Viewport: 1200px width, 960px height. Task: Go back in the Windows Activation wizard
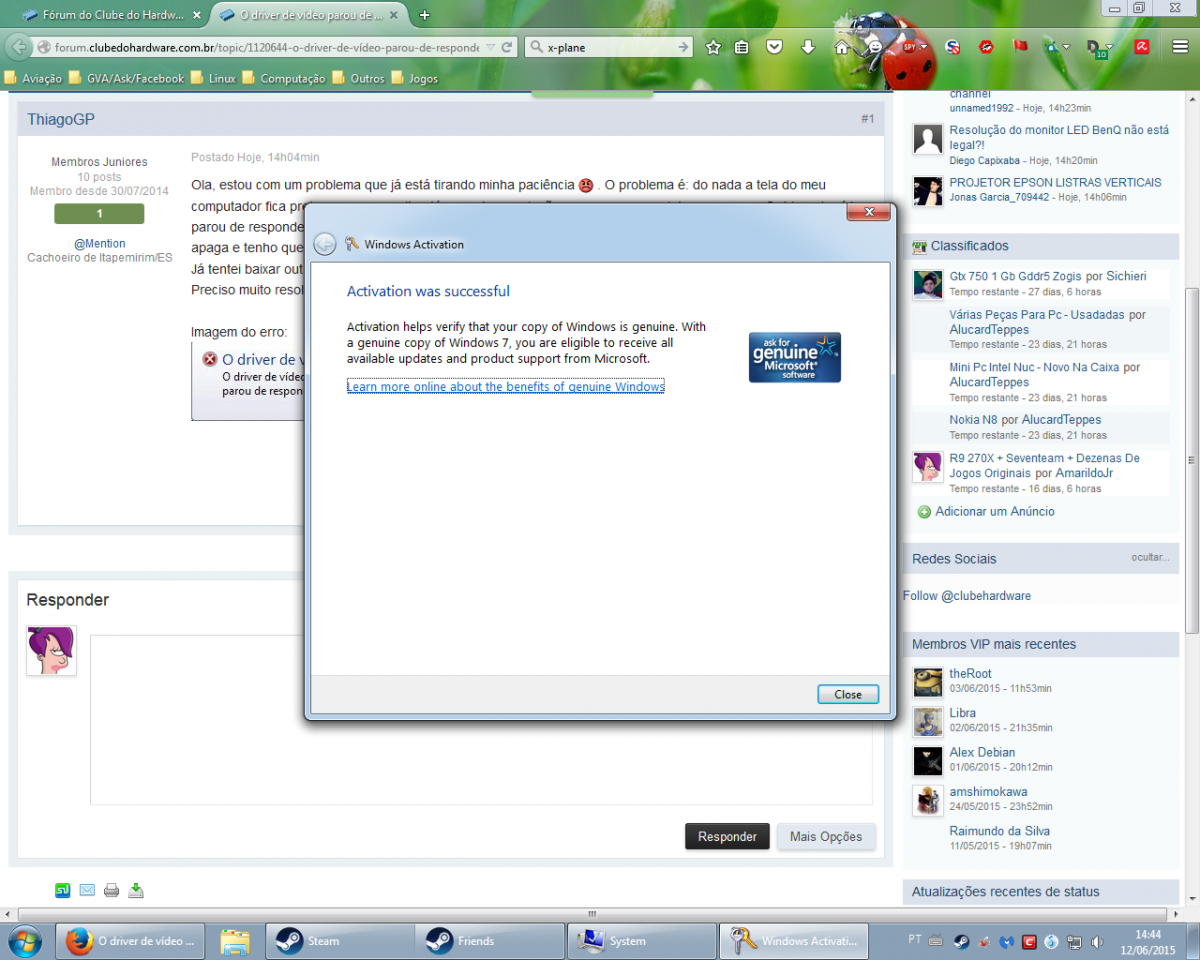[324, 244]
